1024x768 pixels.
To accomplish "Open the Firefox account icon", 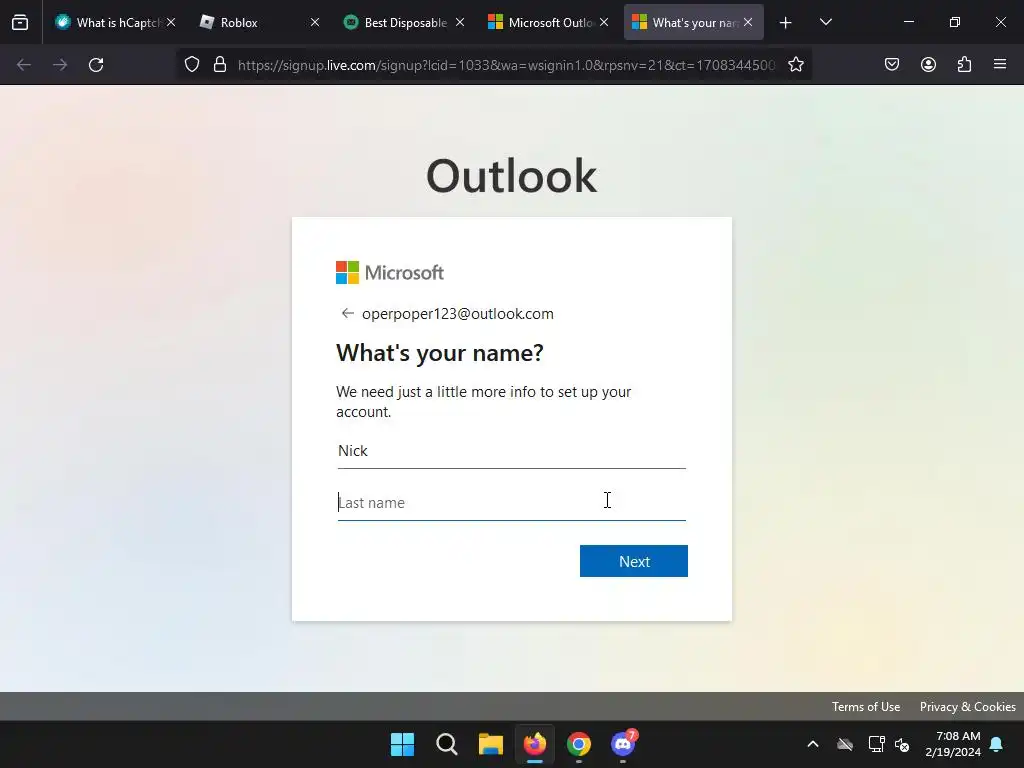I will 928,65.
